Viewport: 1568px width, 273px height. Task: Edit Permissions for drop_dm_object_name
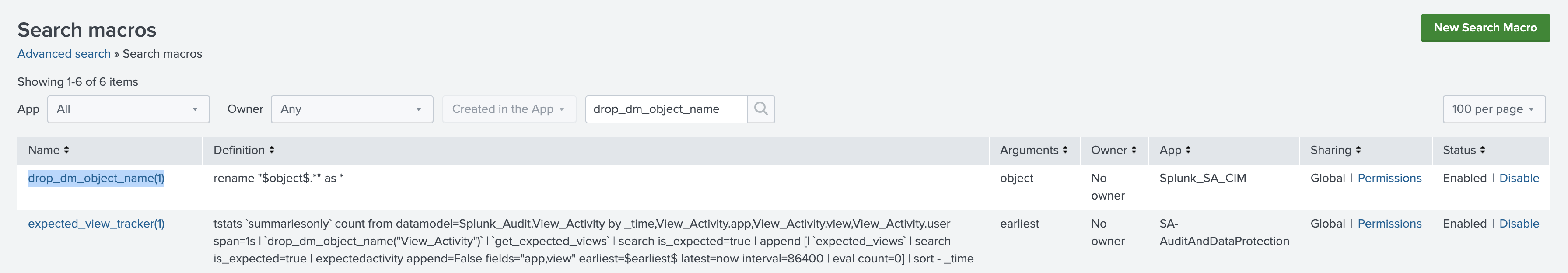click(1389, 178)
